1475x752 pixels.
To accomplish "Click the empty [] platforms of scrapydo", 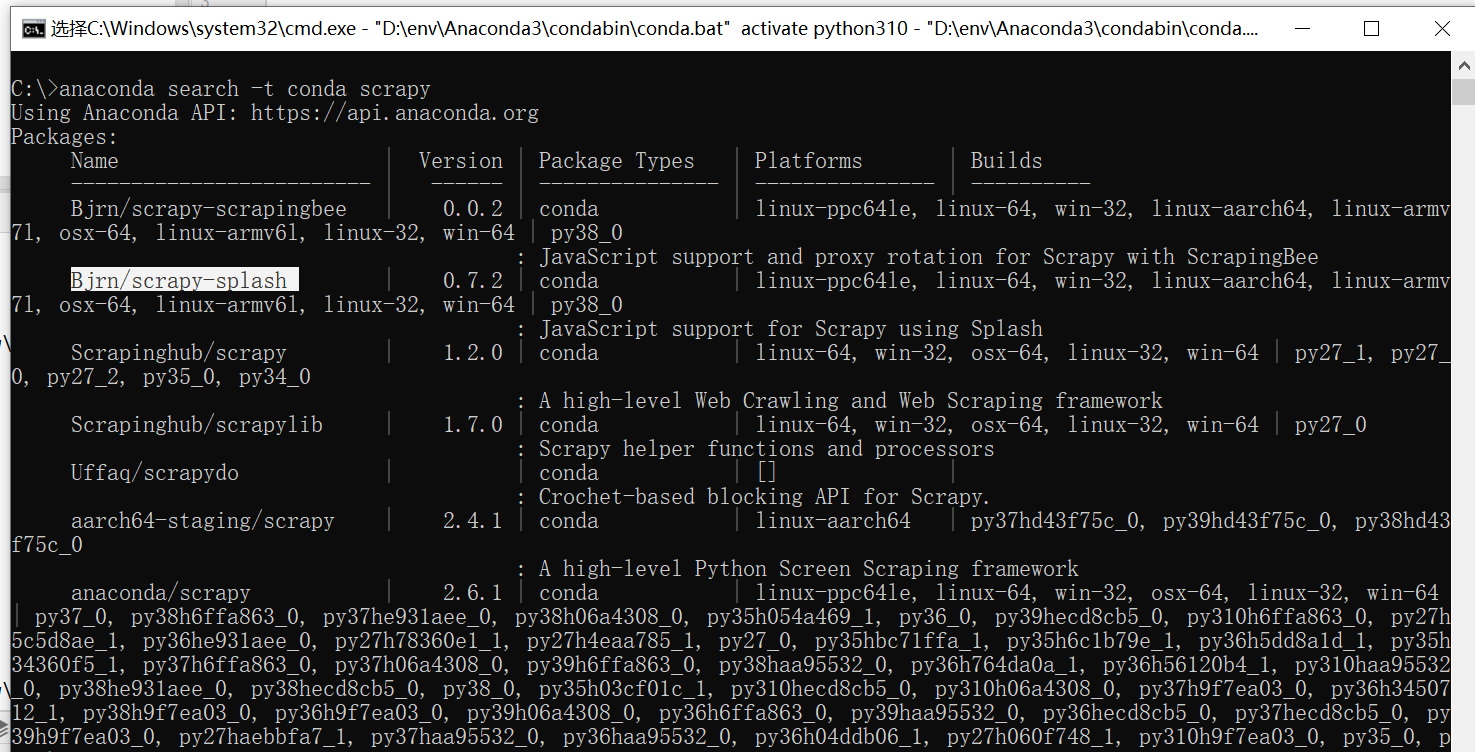I will pyautogui.click(x=766, y=473).
